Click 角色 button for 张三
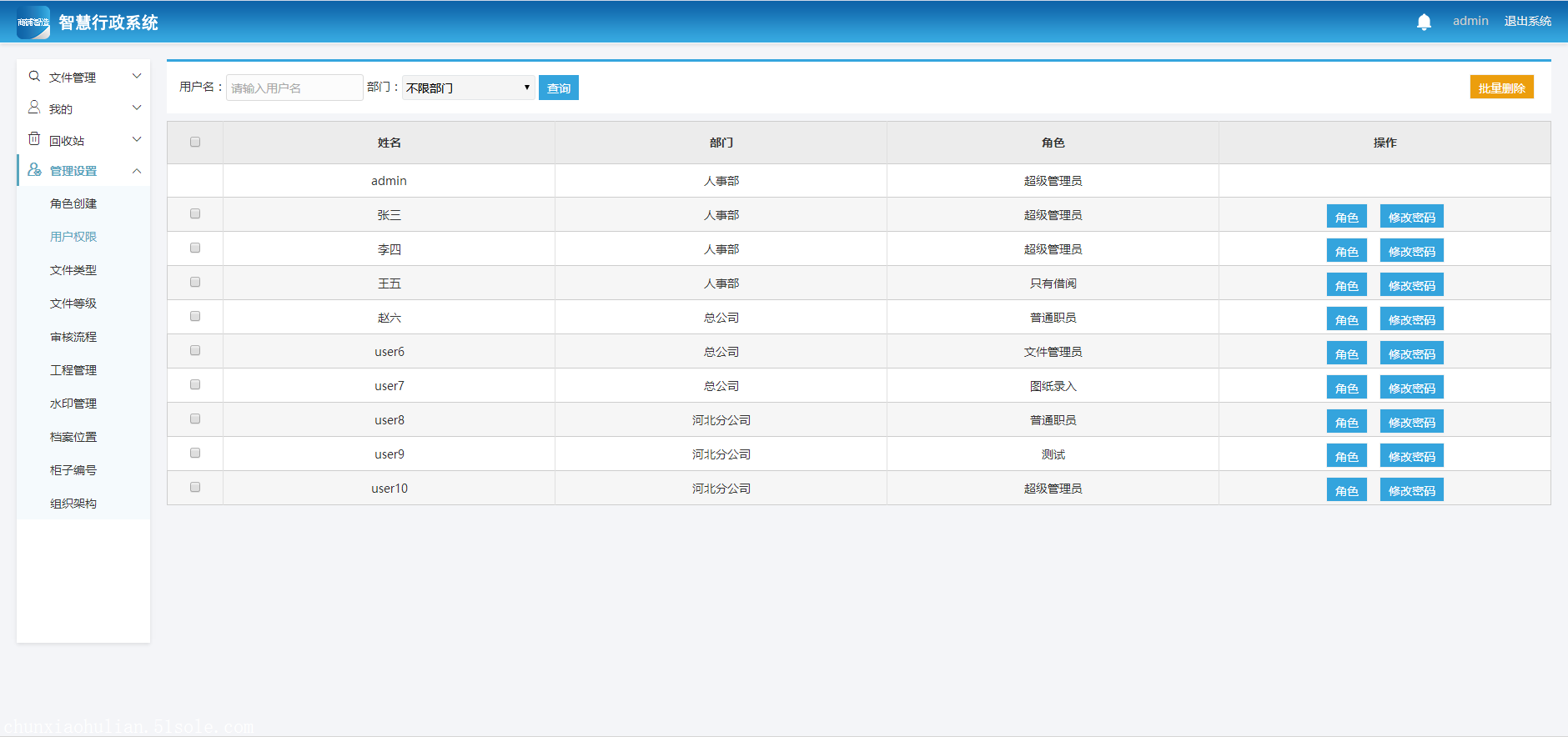 pos(1346,217)
